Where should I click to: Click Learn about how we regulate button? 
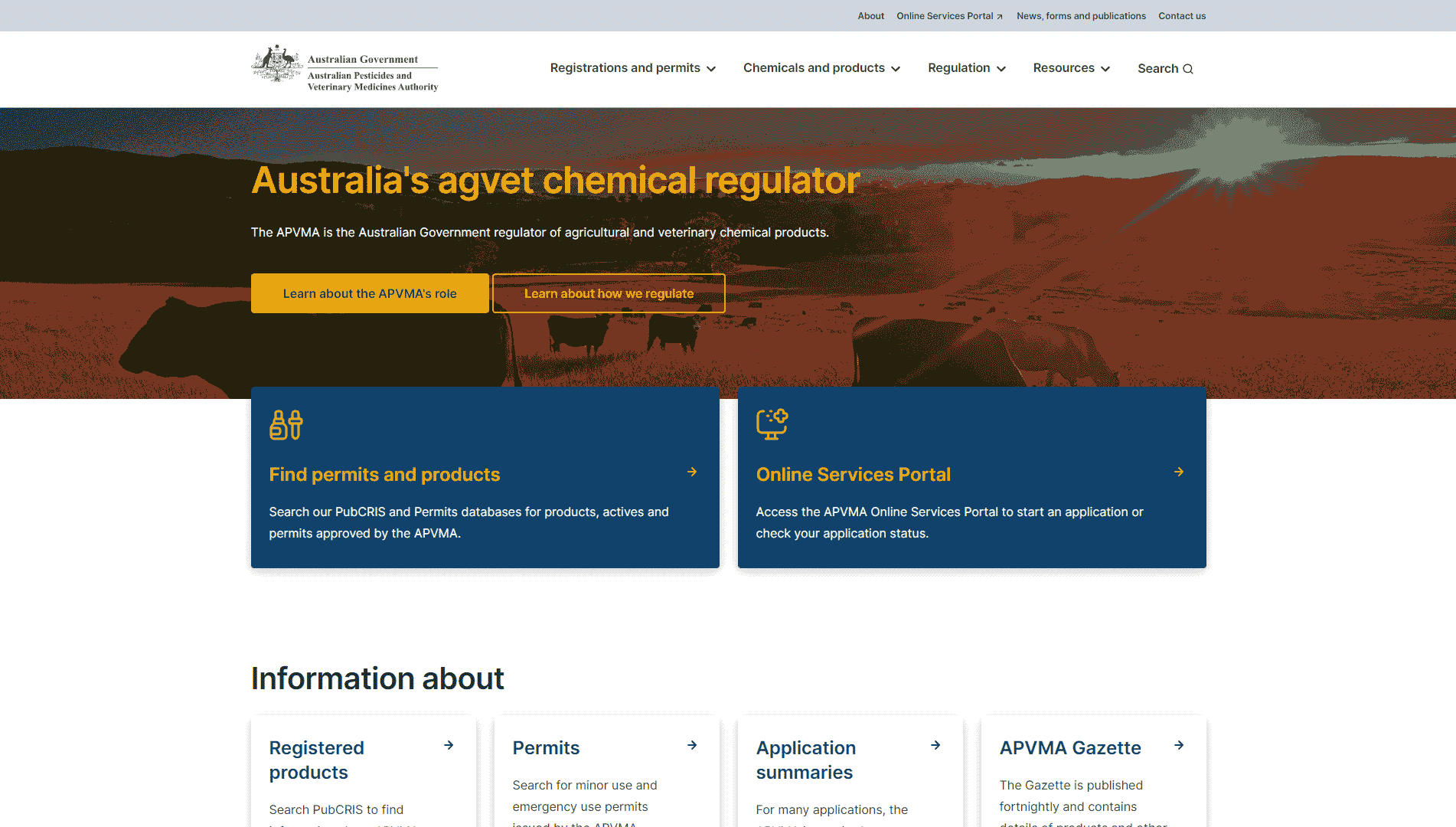click(x=609, y=293)
